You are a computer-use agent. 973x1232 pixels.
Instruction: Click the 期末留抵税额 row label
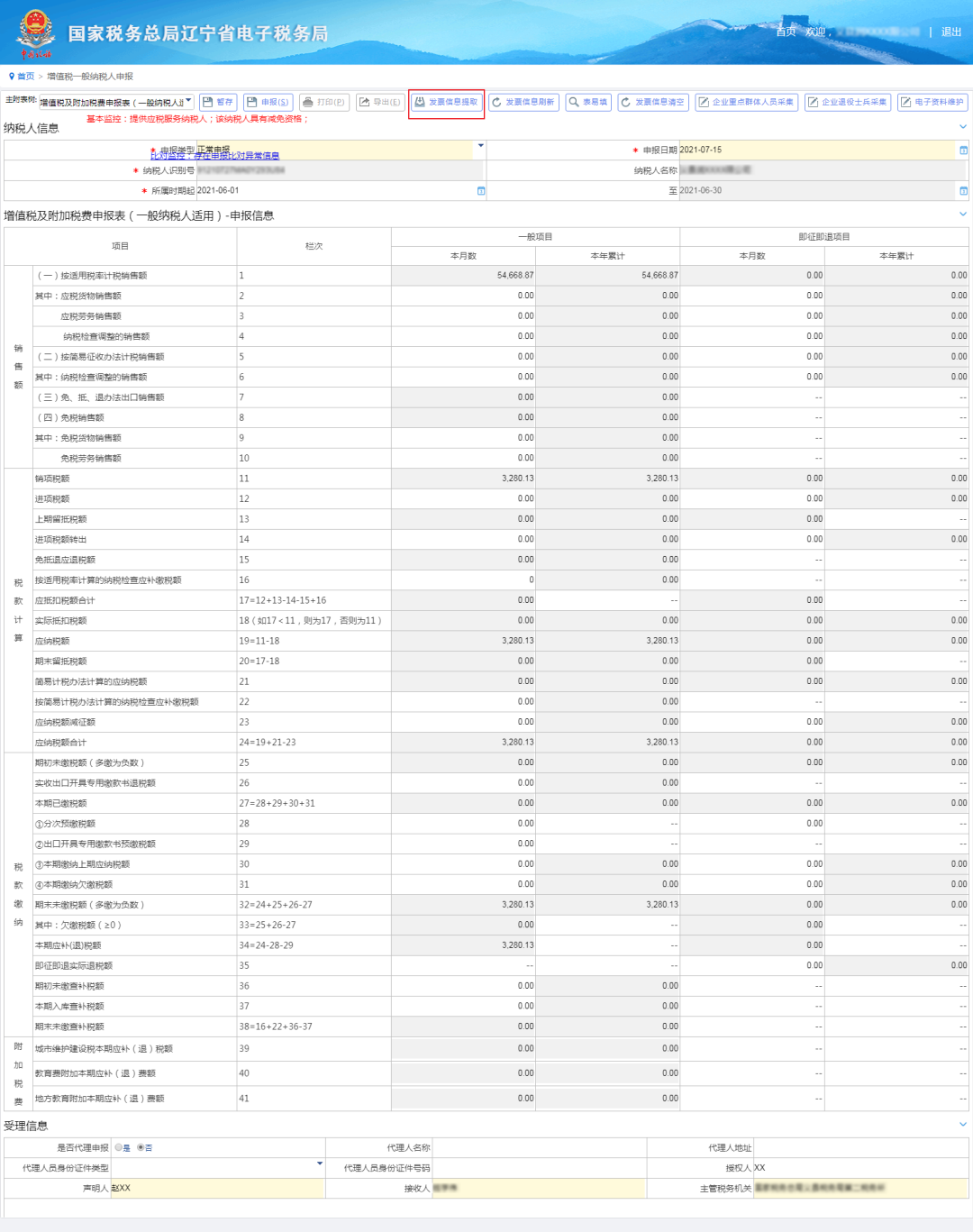click(60, 662)
